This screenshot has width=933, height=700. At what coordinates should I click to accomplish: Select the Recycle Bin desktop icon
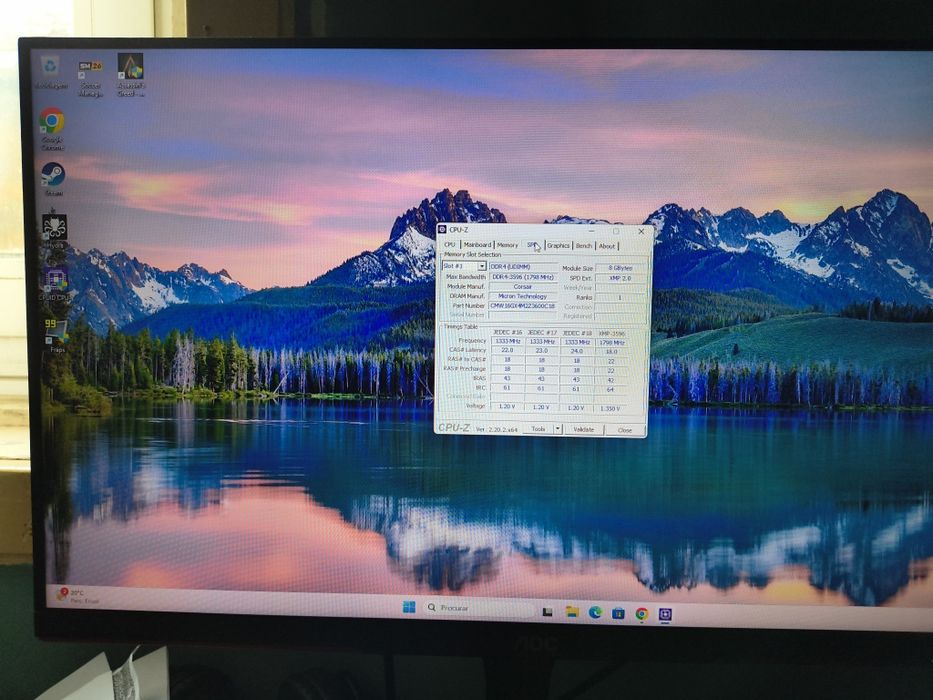coord(51,71)
